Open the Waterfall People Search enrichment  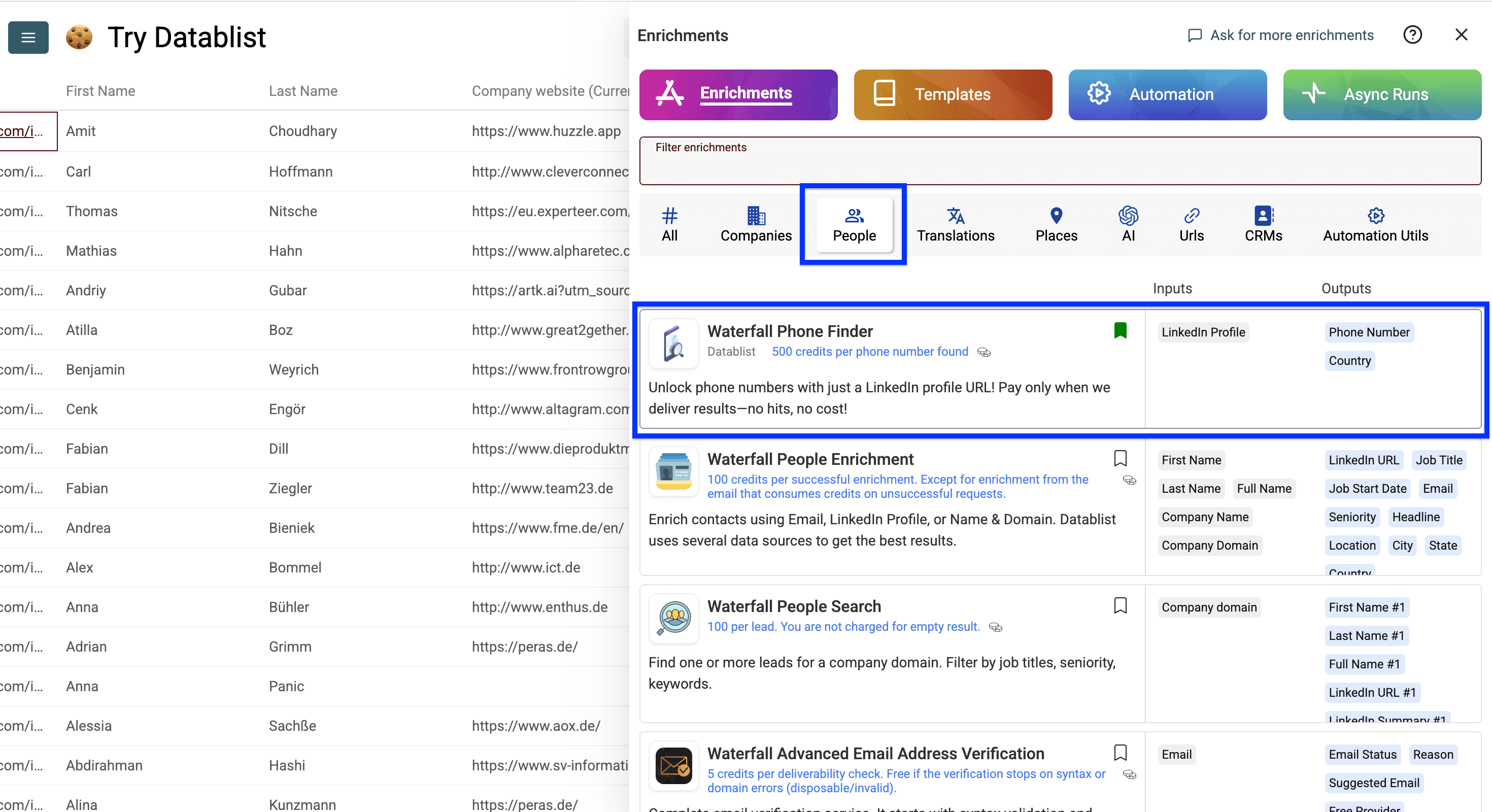pos(794,606)
